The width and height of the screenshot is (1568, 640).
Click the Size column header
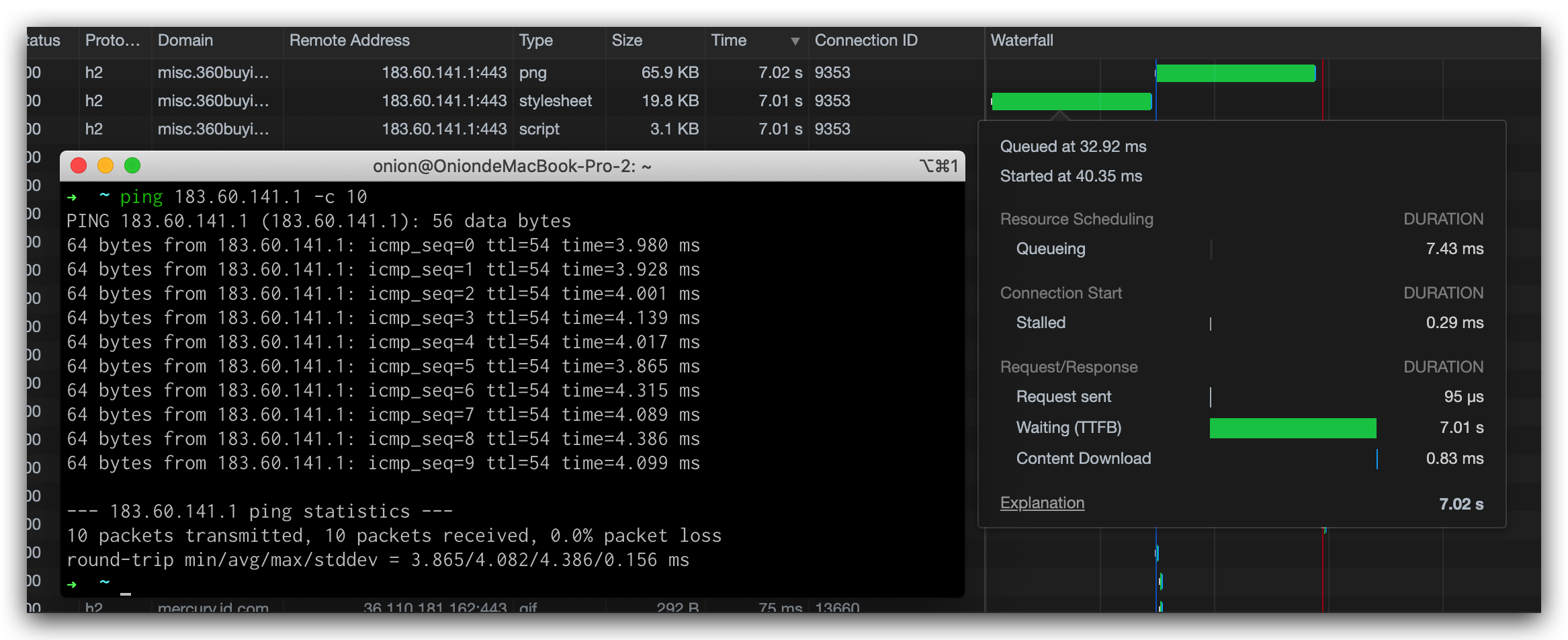pos(627,40)
